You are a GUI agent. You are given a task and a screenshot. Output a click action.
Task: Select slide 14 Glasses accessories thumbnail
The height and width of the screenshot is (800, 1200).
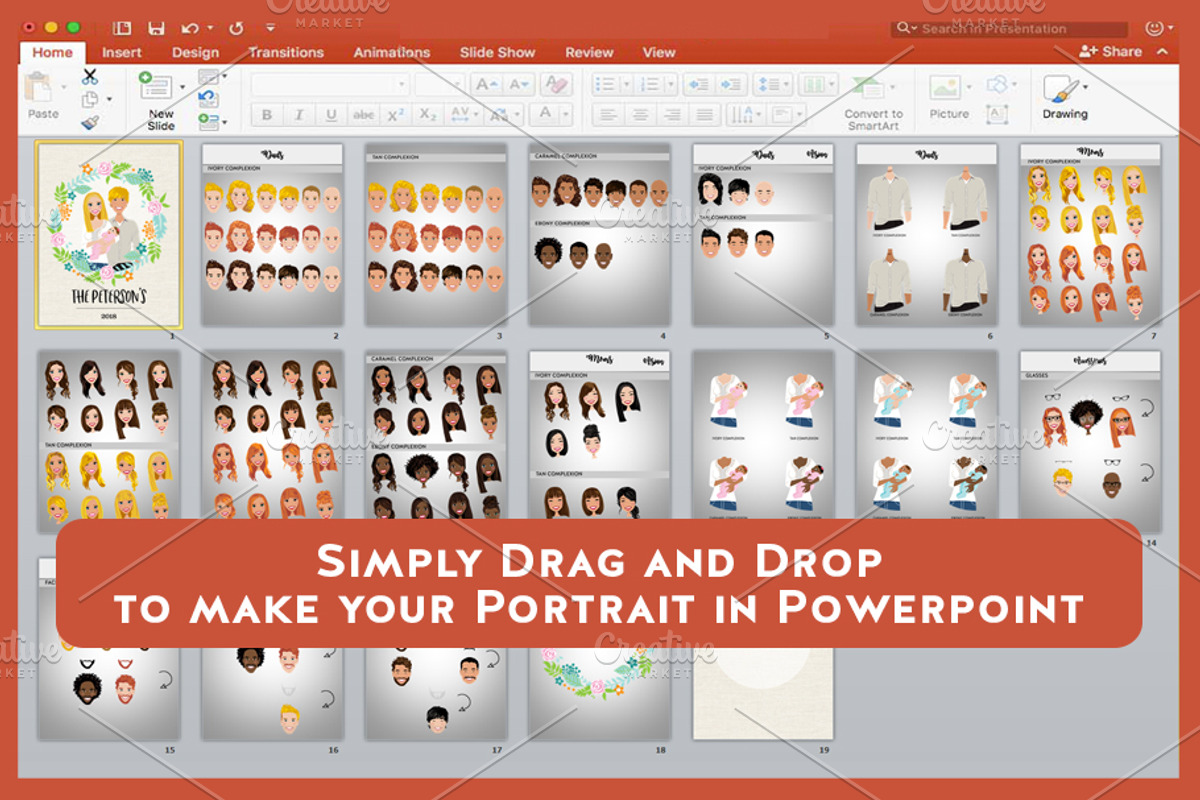1089,440
